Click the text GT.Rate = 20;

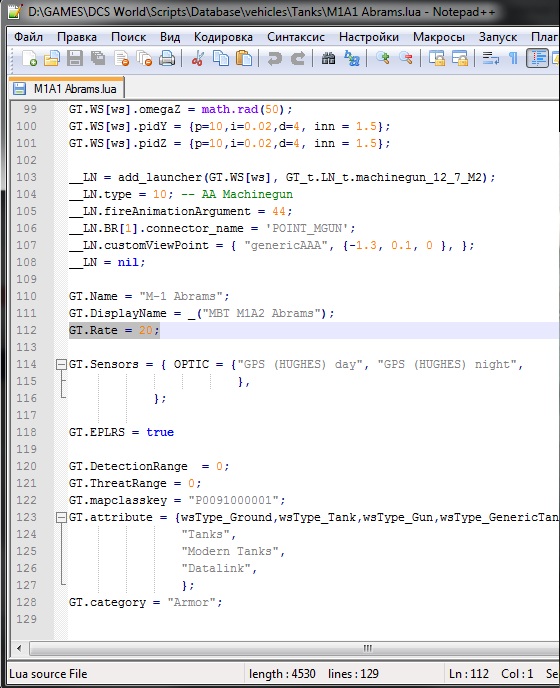pos(114,330)
